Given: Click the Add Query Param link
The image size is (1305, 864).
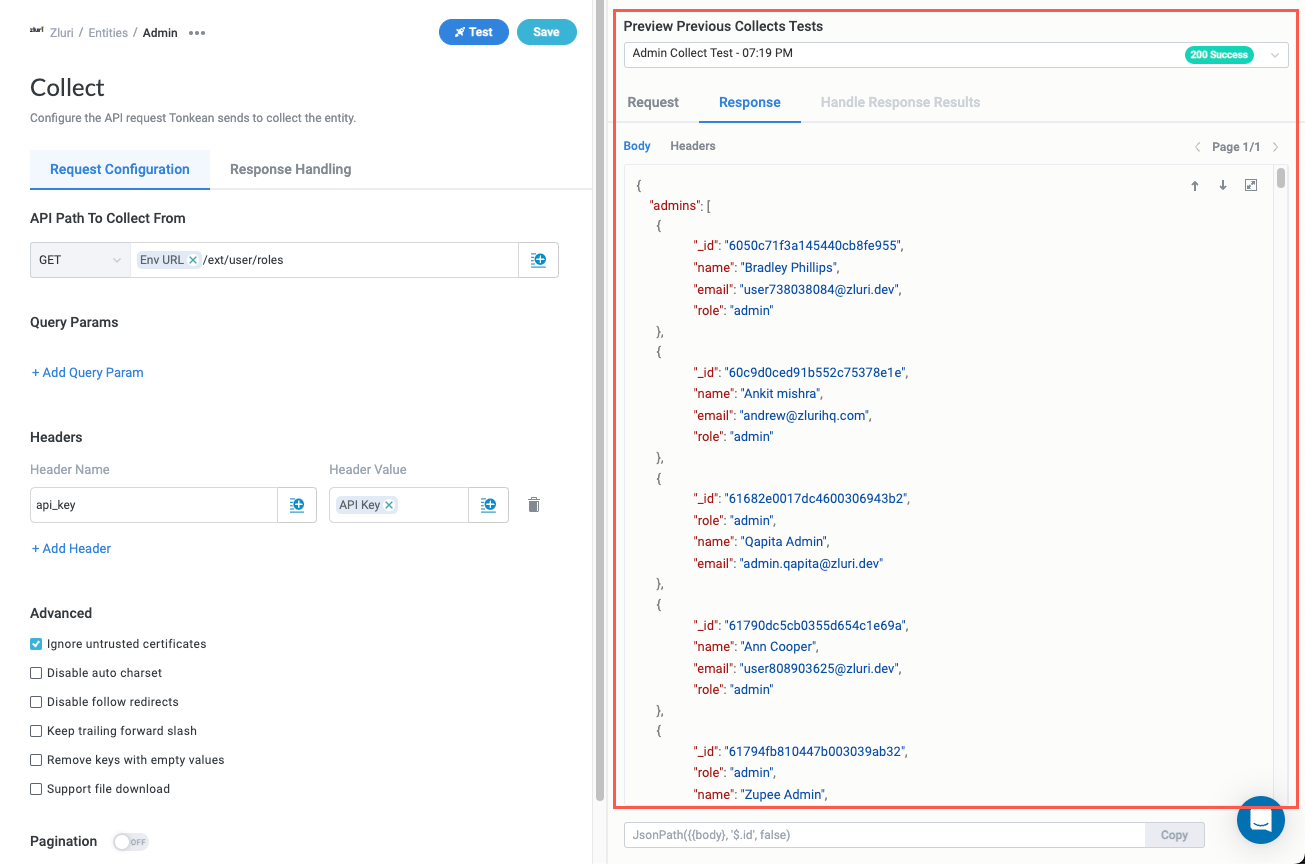Looking at the screenshot, I should pos(88,372).
